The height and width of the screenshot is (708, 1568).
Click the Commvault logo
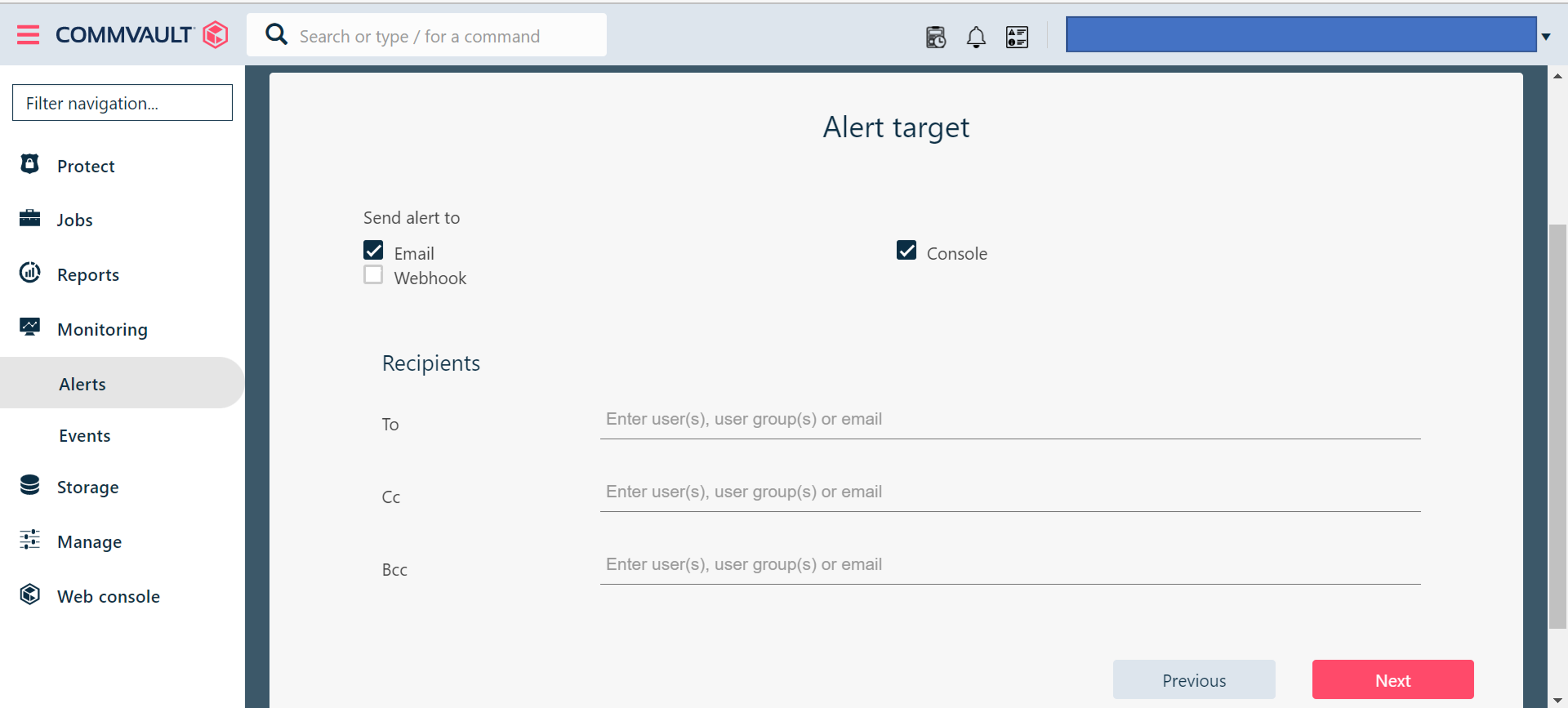click(142, 35)
